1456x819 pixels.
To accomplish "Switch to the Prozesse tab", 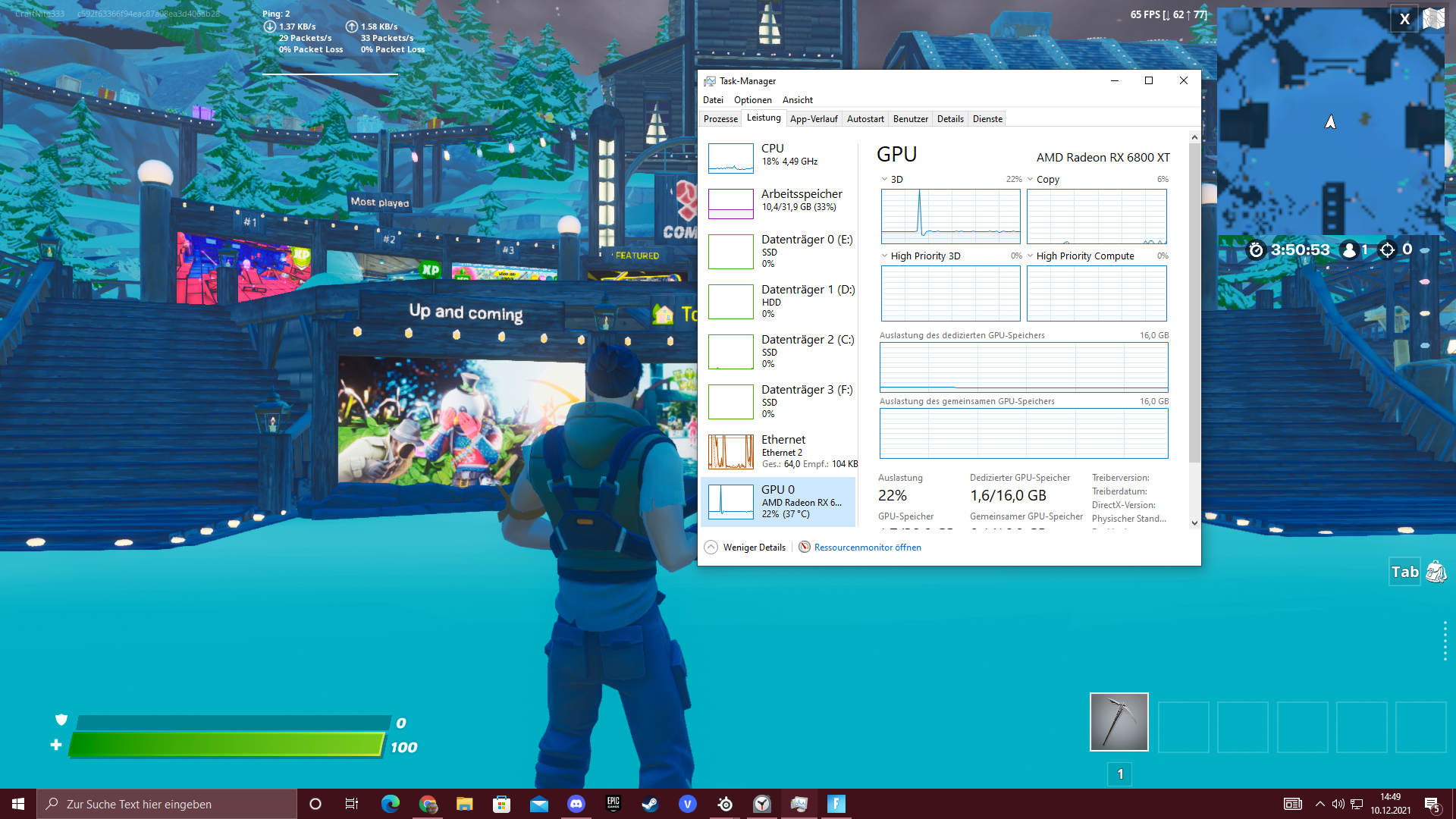I will 720,119.
